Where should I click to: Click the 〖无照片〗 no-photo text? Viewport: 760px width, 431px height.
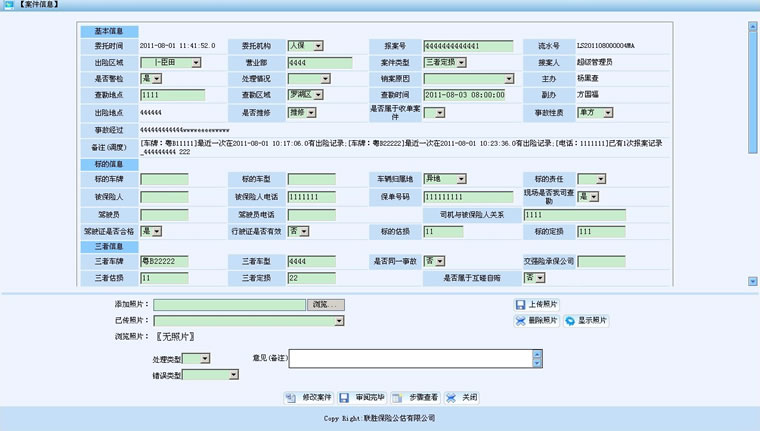[x=175, y=336]
